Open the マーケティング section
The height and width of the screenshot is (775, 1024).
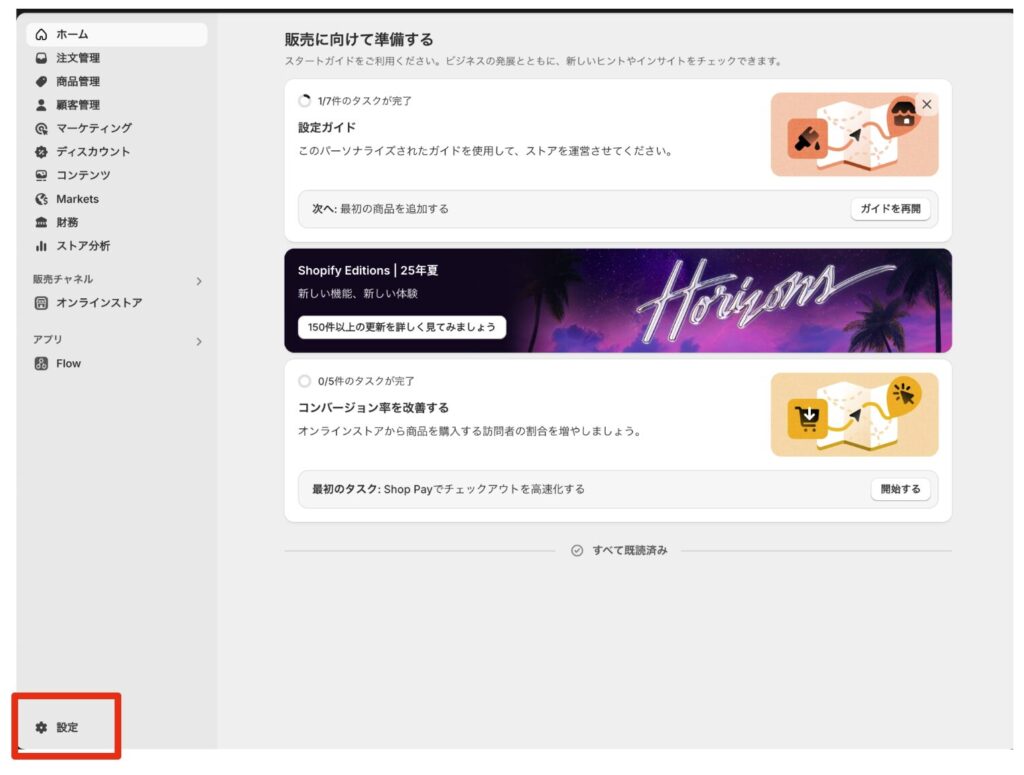pos(117,129)
